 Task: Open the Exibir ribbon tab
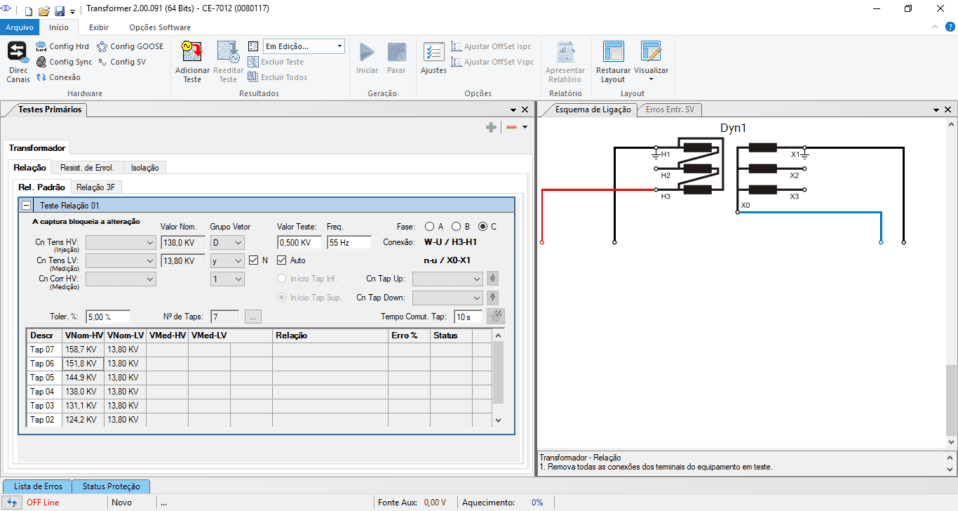pos(99,27)
